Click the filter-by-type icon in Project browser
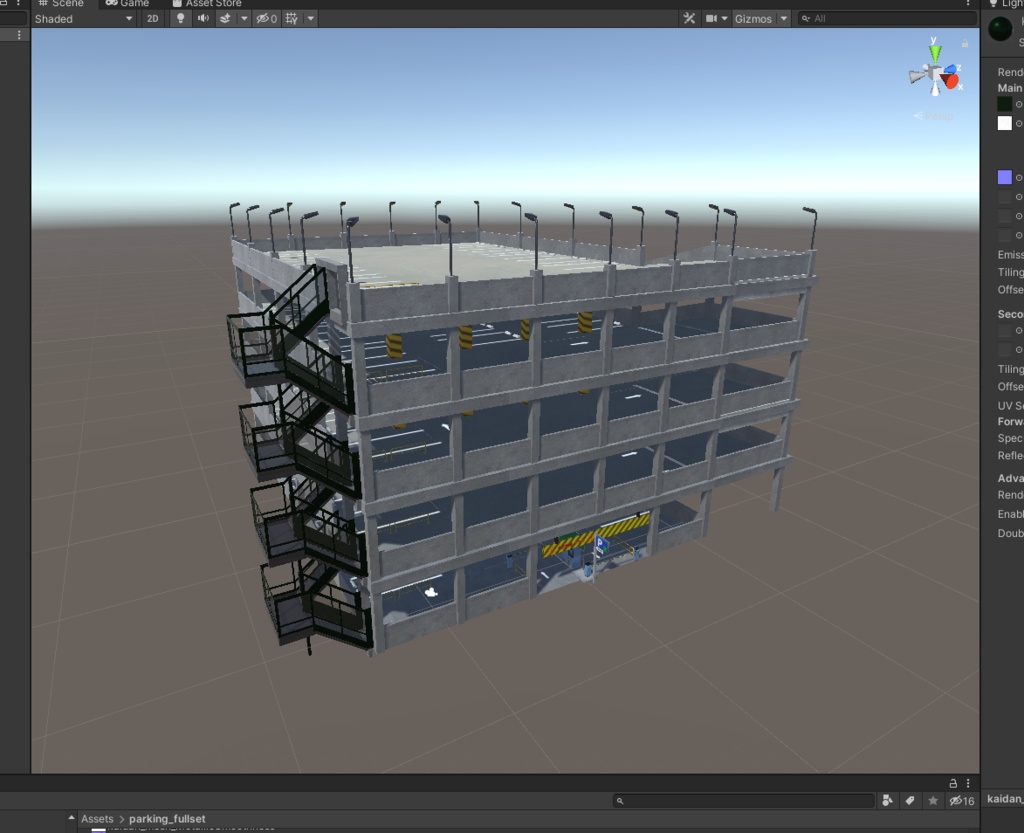Image resolution: width=1024 pixels, height=833 pixels. click(887, 800)
